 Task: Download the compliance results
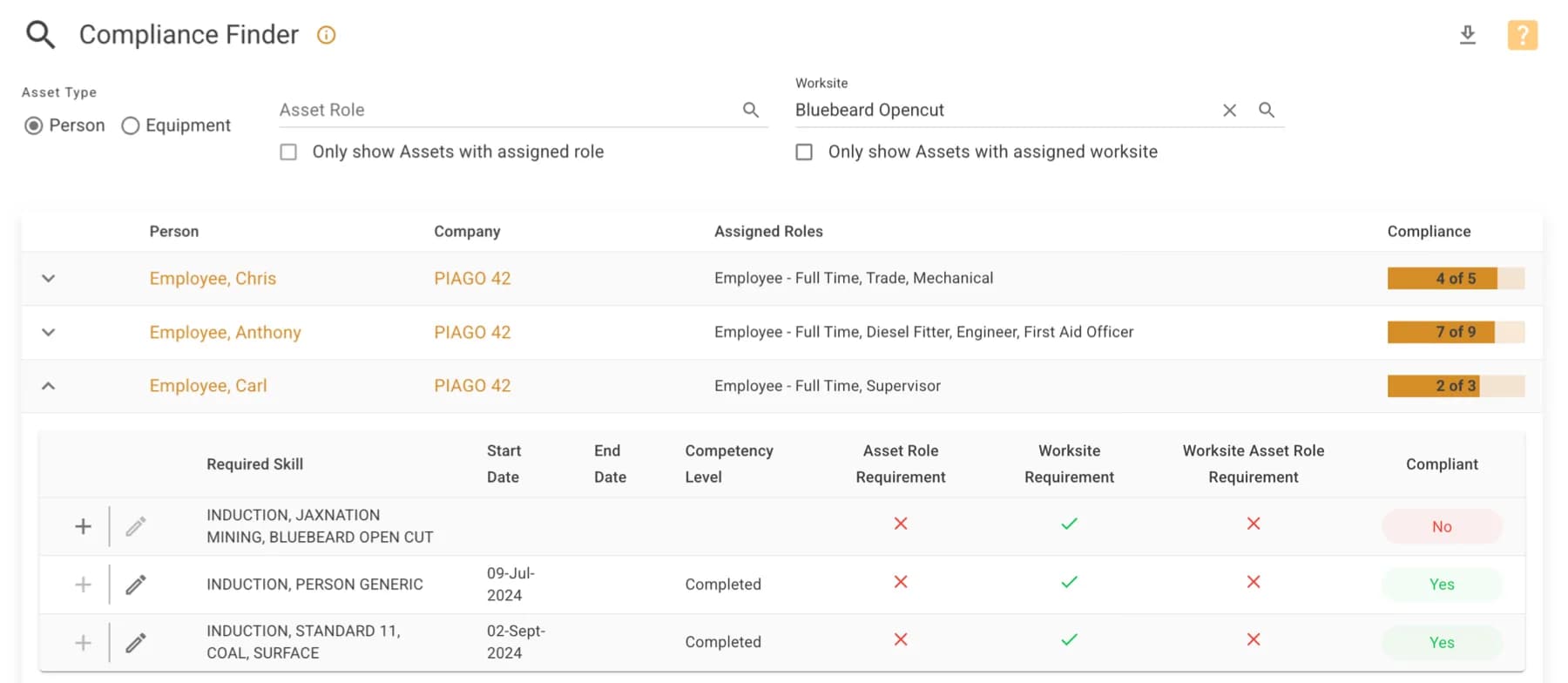(1468, 35)
